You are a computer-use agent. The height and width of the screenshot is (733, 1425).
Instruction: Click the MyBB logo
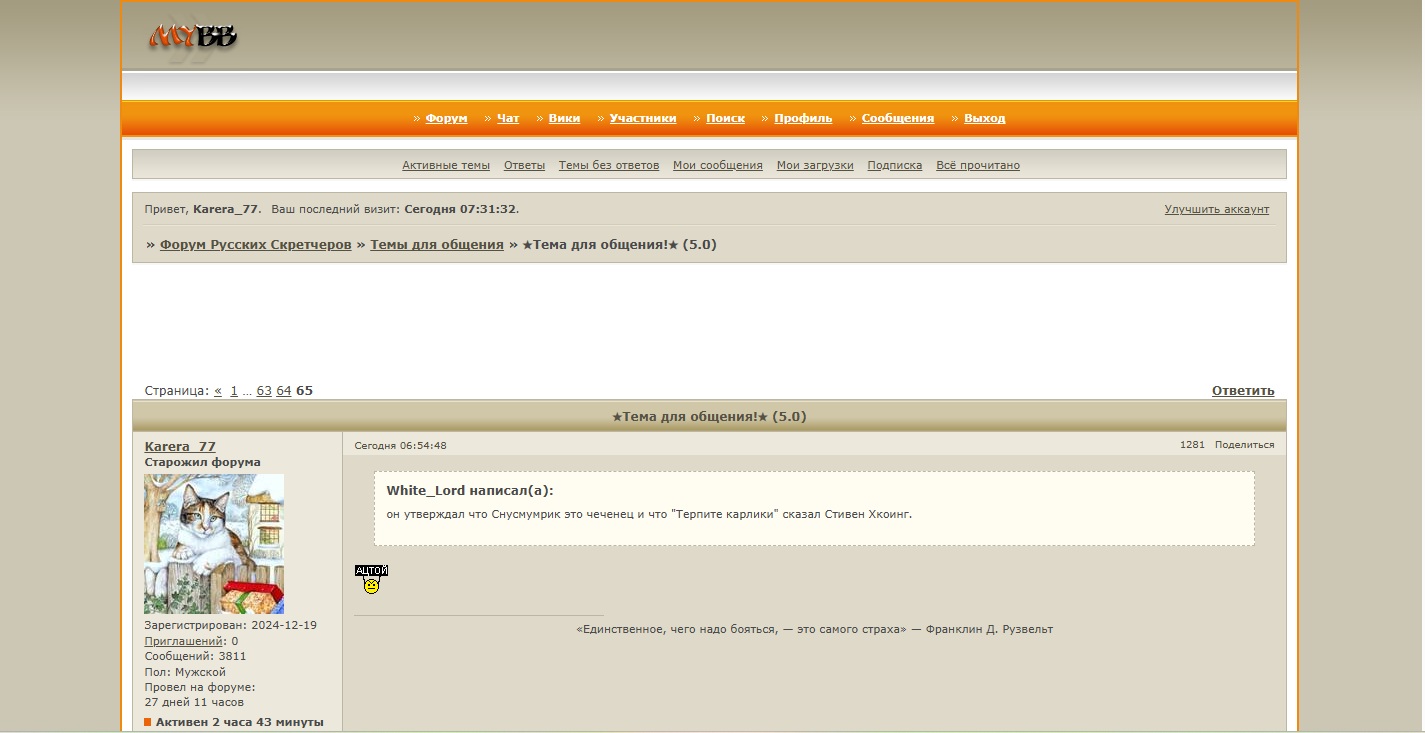194,39
